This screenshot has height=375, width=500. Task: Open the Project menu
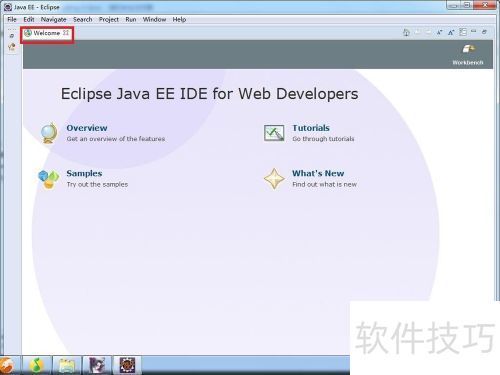[x=109, y=19]
